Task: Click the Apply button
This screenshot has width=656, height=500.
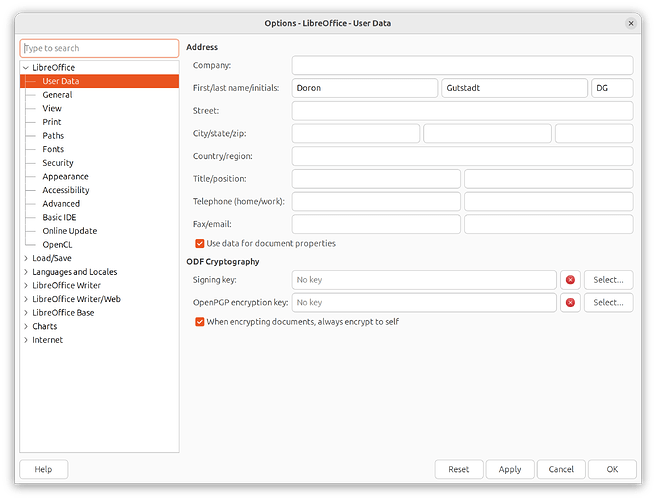Action: click(x=510, y=469)
